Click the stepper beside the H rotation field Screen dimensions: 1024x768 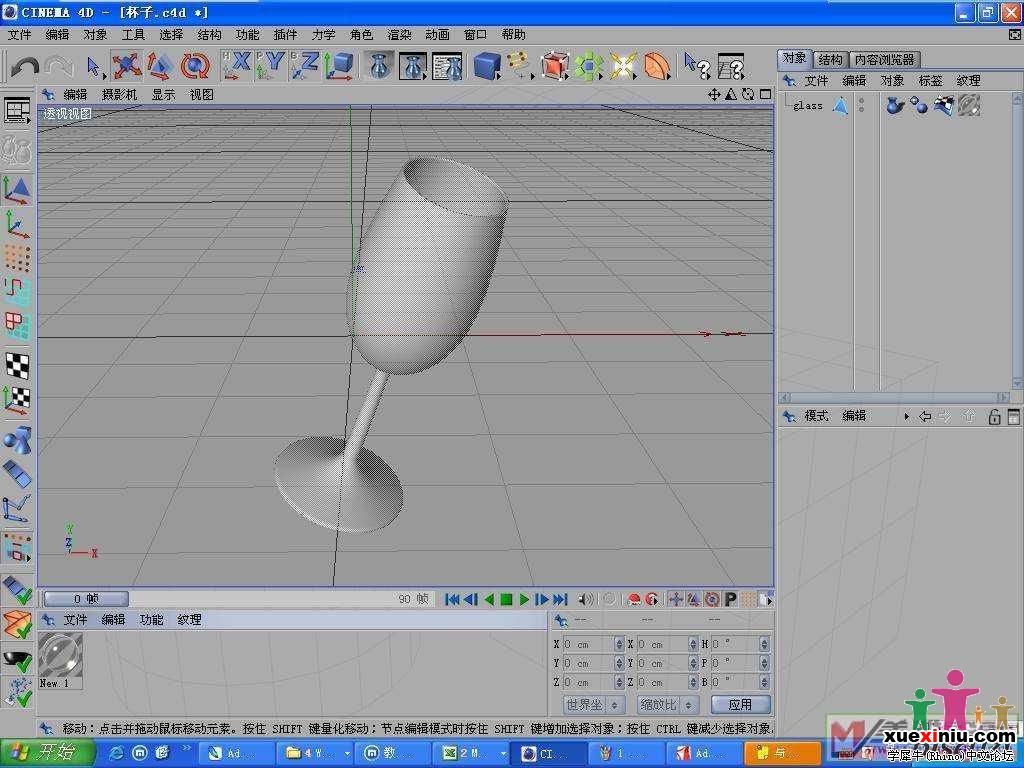(764, 645)
